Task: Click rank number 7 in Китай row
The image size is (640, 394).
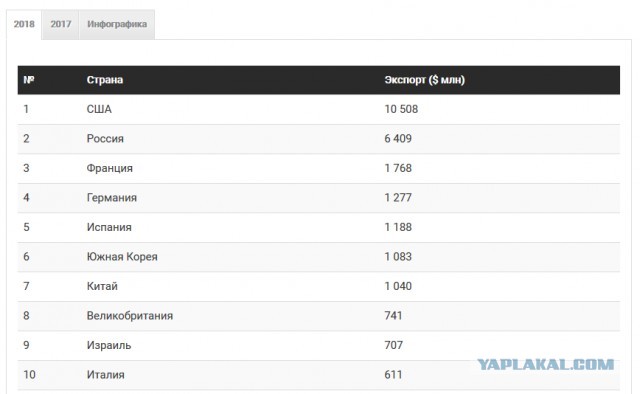Action: tap(26, 286)
